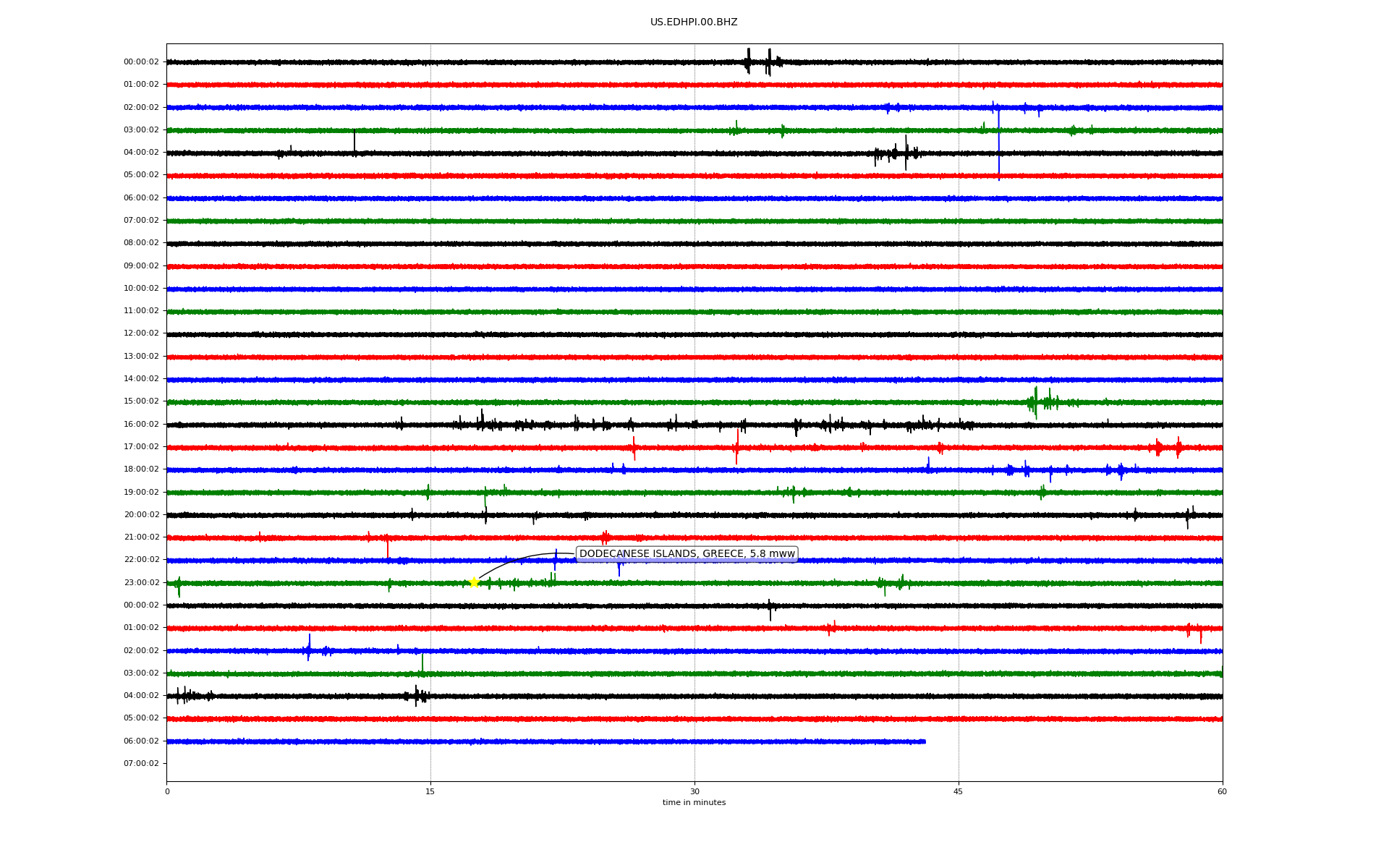Screen dimensions: 1389x868
Task: Click the 15 tick on x-axis
Action: point(430,791)
